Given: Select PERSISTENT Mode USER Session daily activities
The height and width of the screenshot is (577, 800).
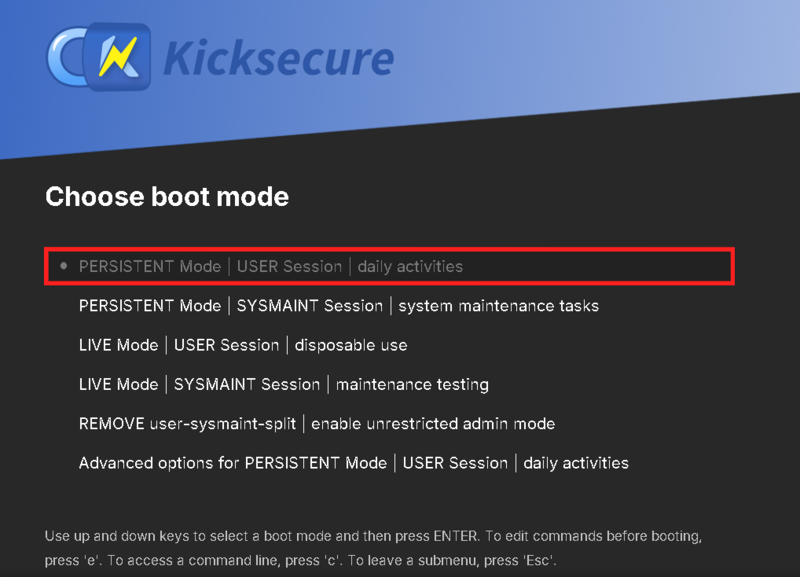Looking at the screenshot, I should pyautogui.click(x=270, y=266).
